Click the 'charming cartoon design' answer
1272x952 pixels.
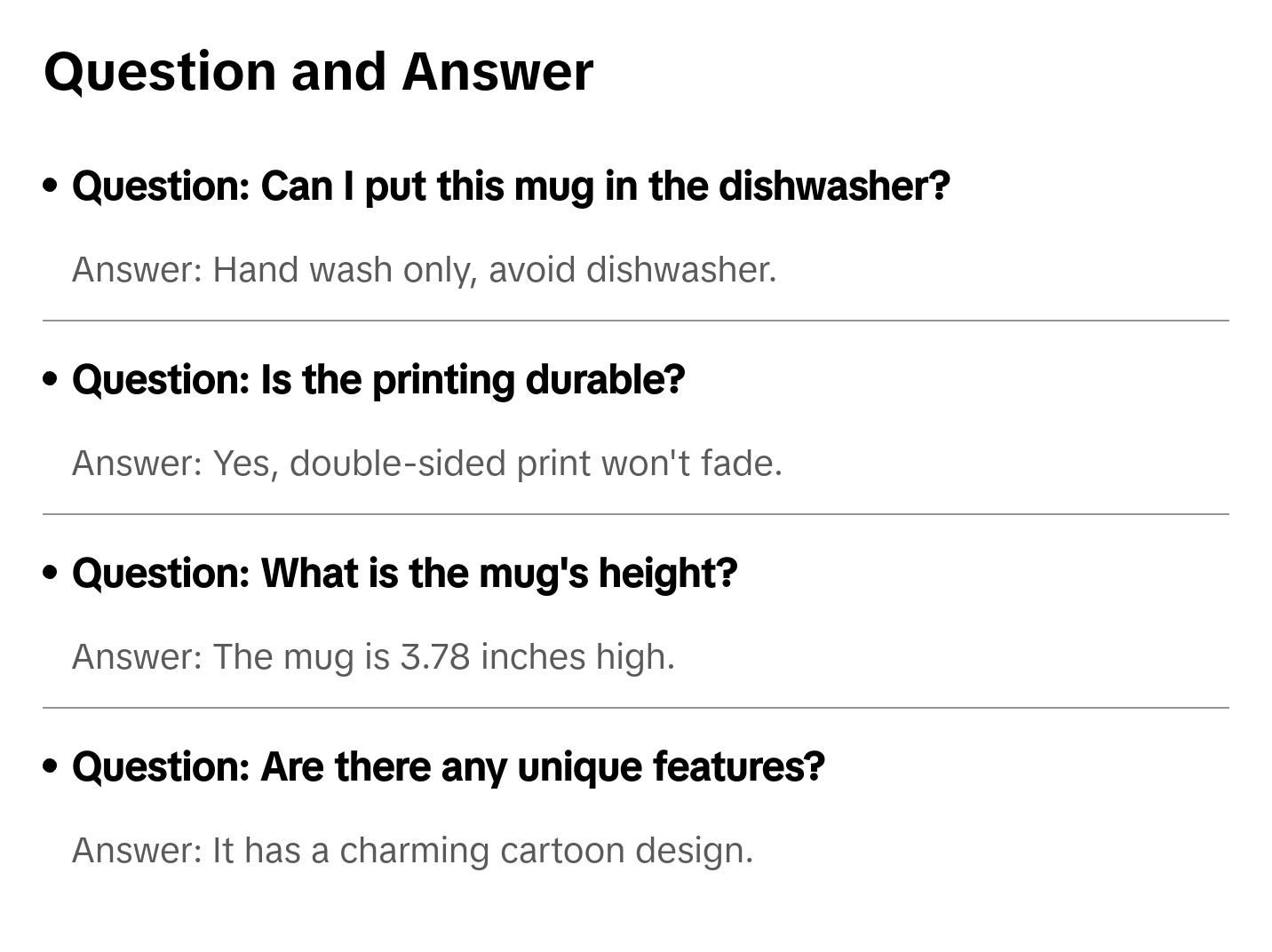[x=546, y=851]
